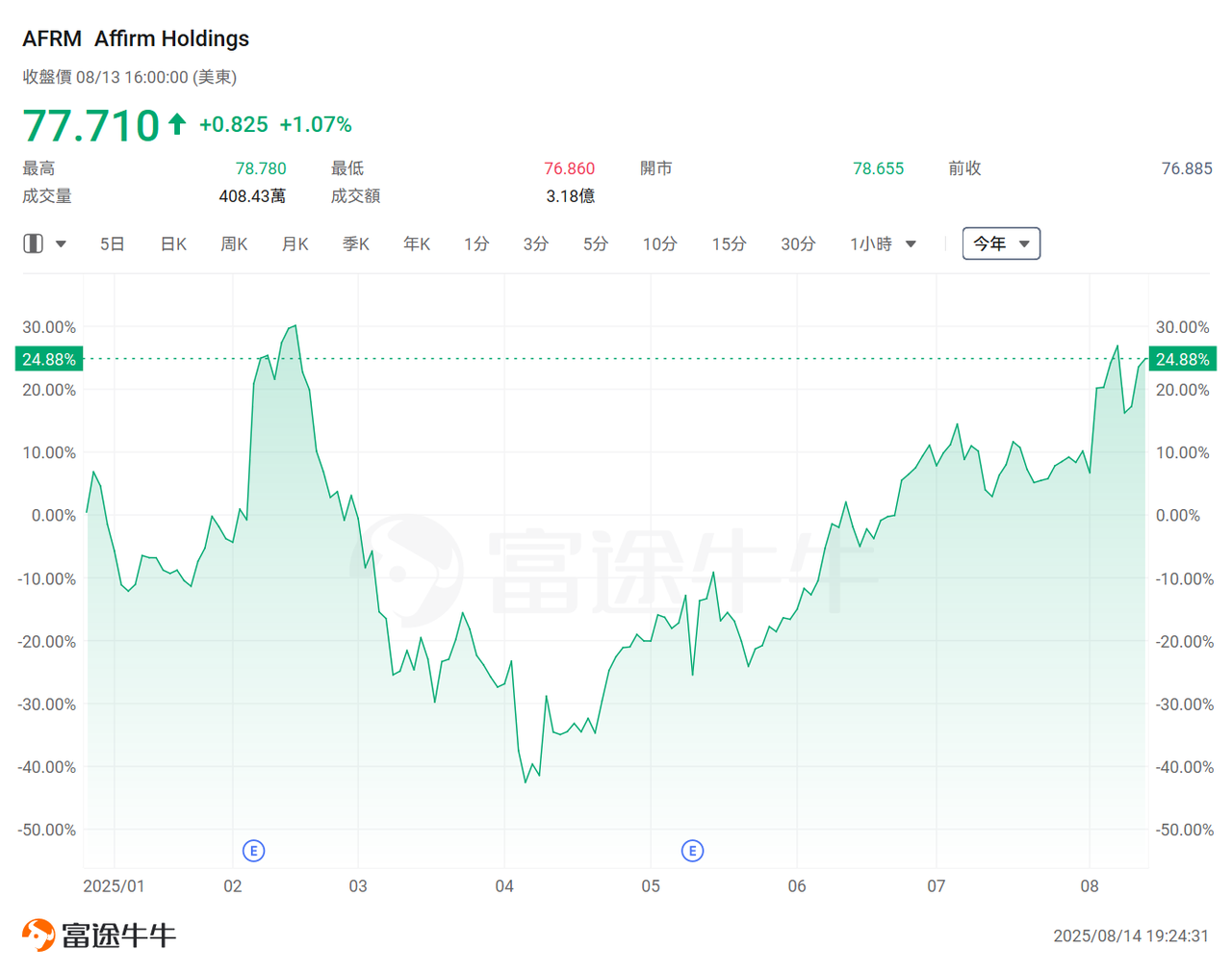
Task: Choose the 30分 thirty-minute interval
Action: [x=797, y=243]
